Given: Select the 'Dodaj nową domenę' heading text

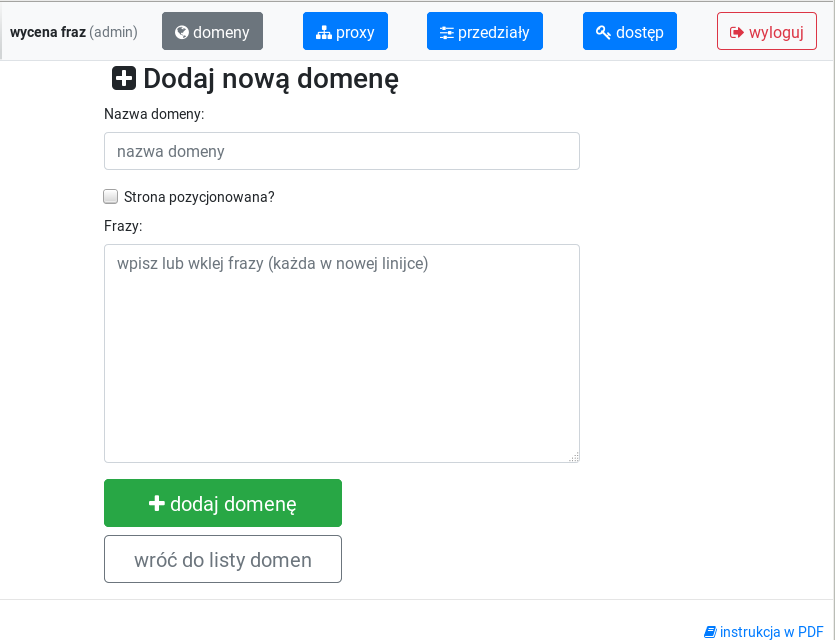Looking at the screenshot, I should (x=271, y=78).
